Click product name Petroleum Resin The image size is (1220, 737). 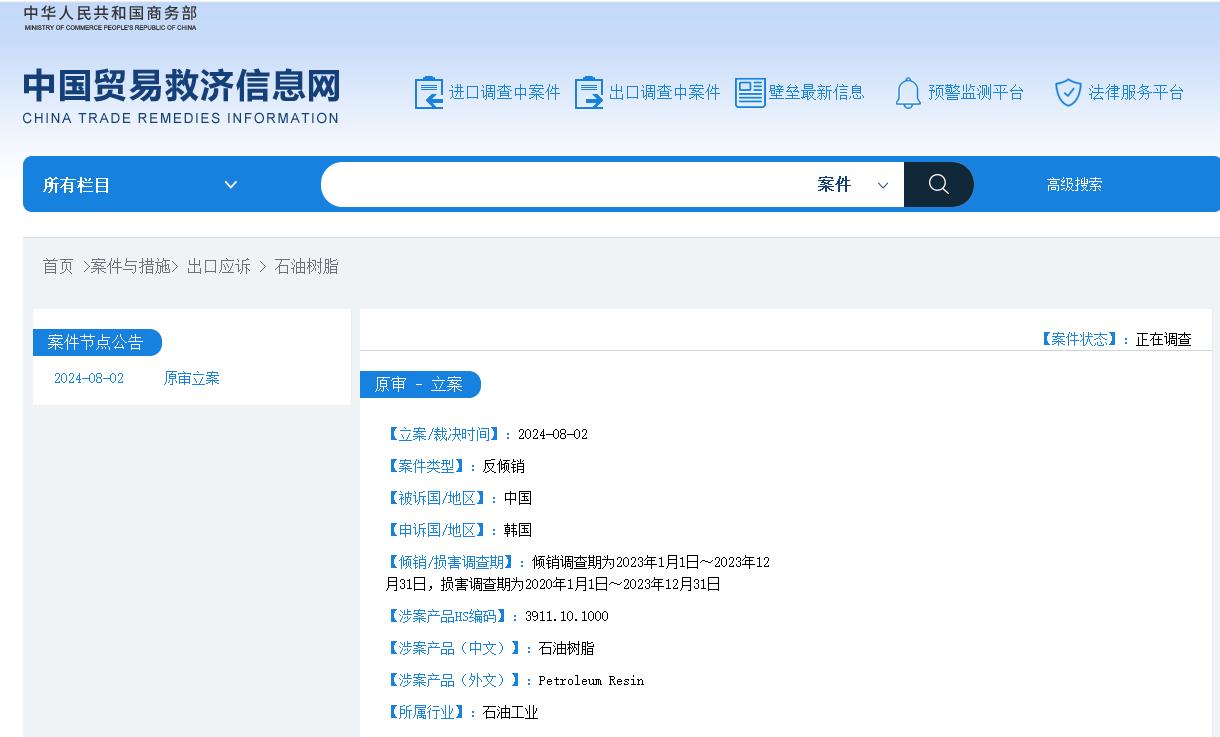591,680
